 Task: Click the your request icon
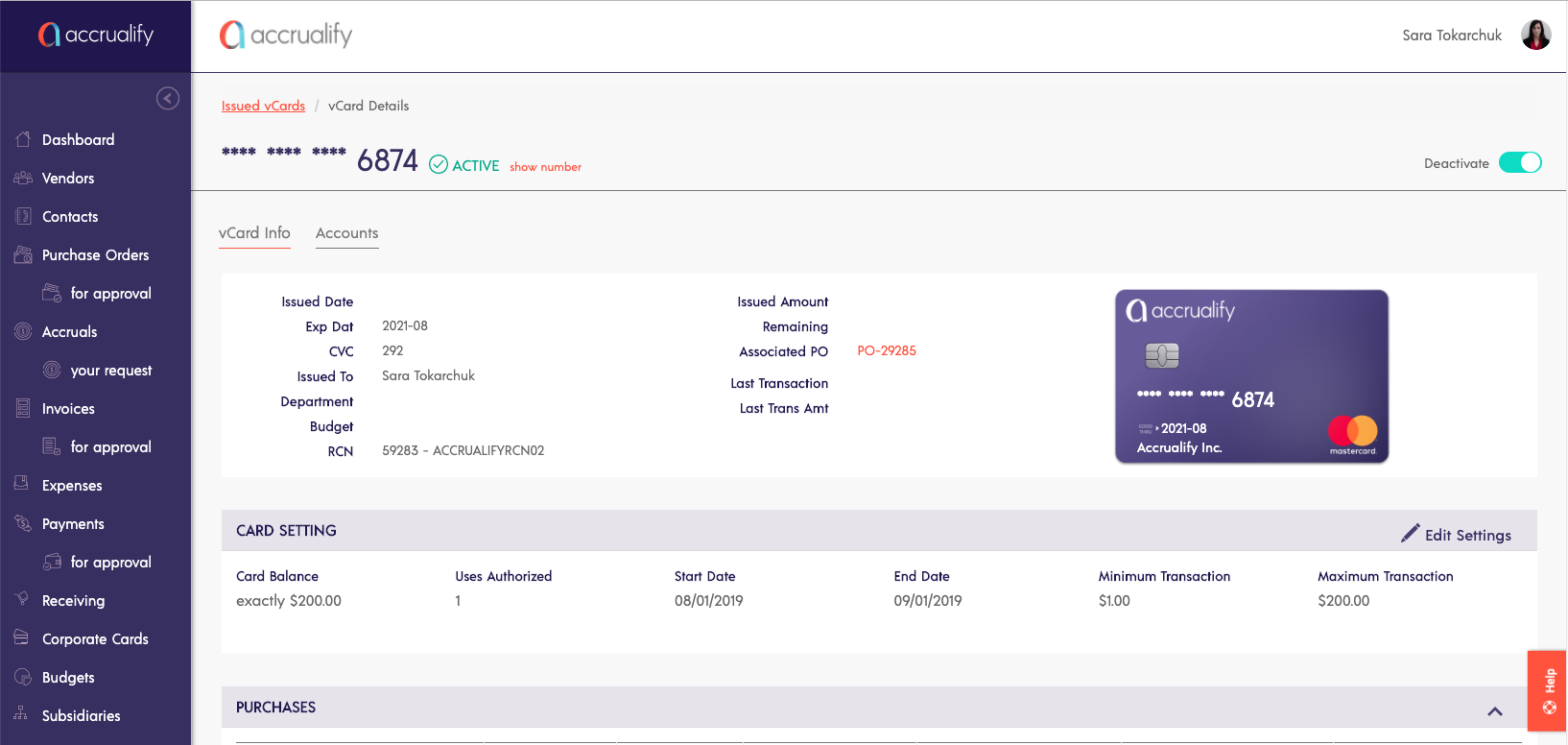[52, 370]
